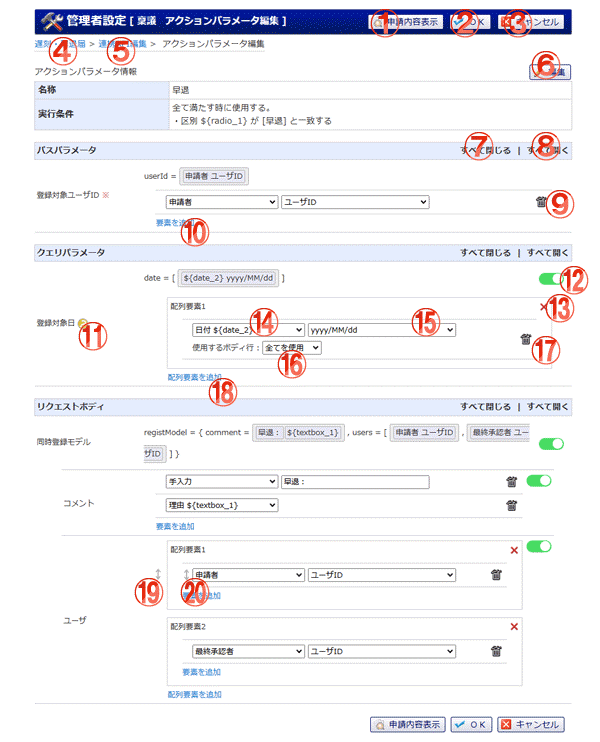Viewport: 600px width, 742px height.
Task: Click the OK button in the footer
Action: click(471, 724)
